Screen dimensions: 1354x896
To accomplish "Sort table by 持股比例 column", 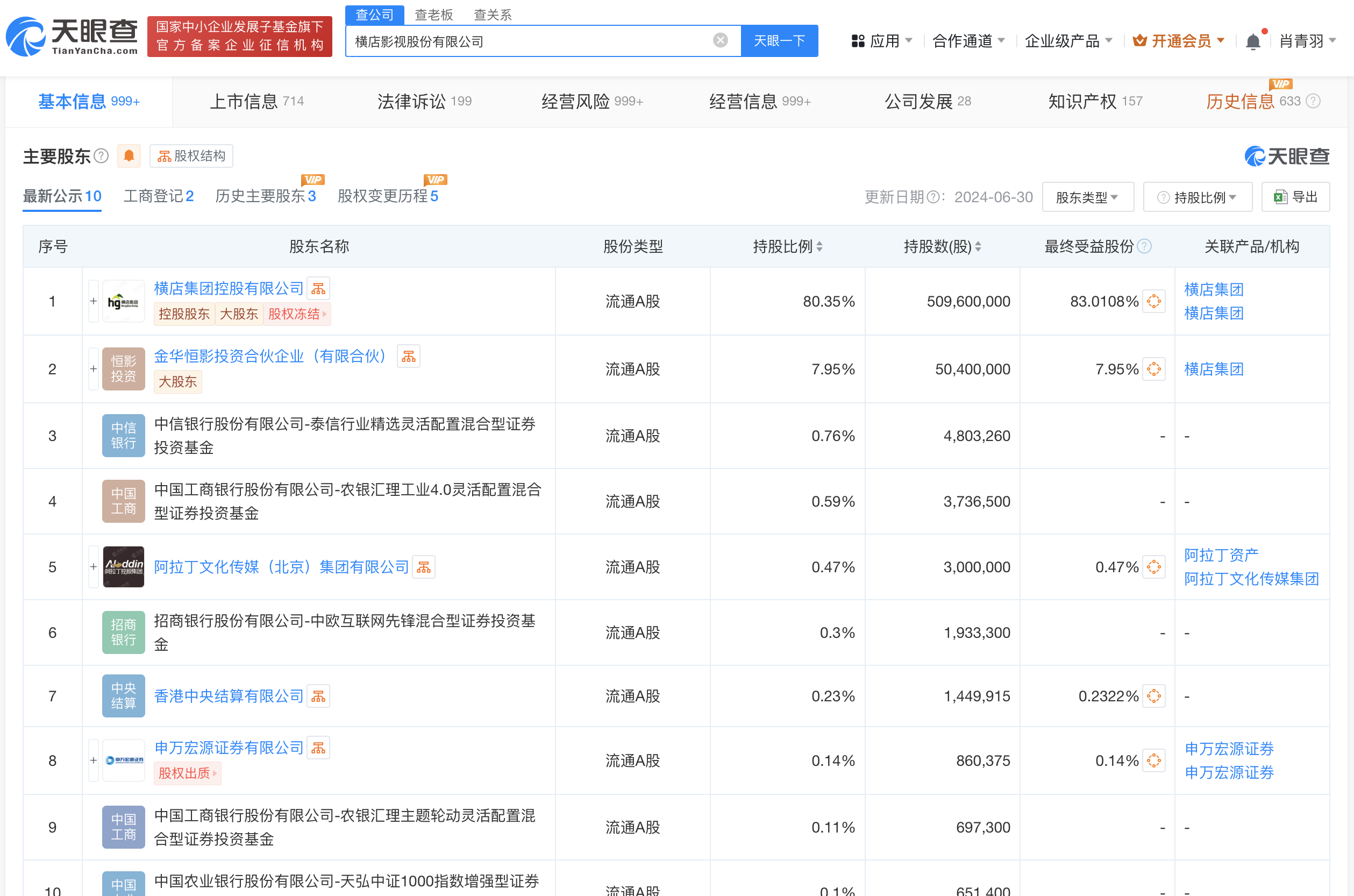I will (820, 246).
